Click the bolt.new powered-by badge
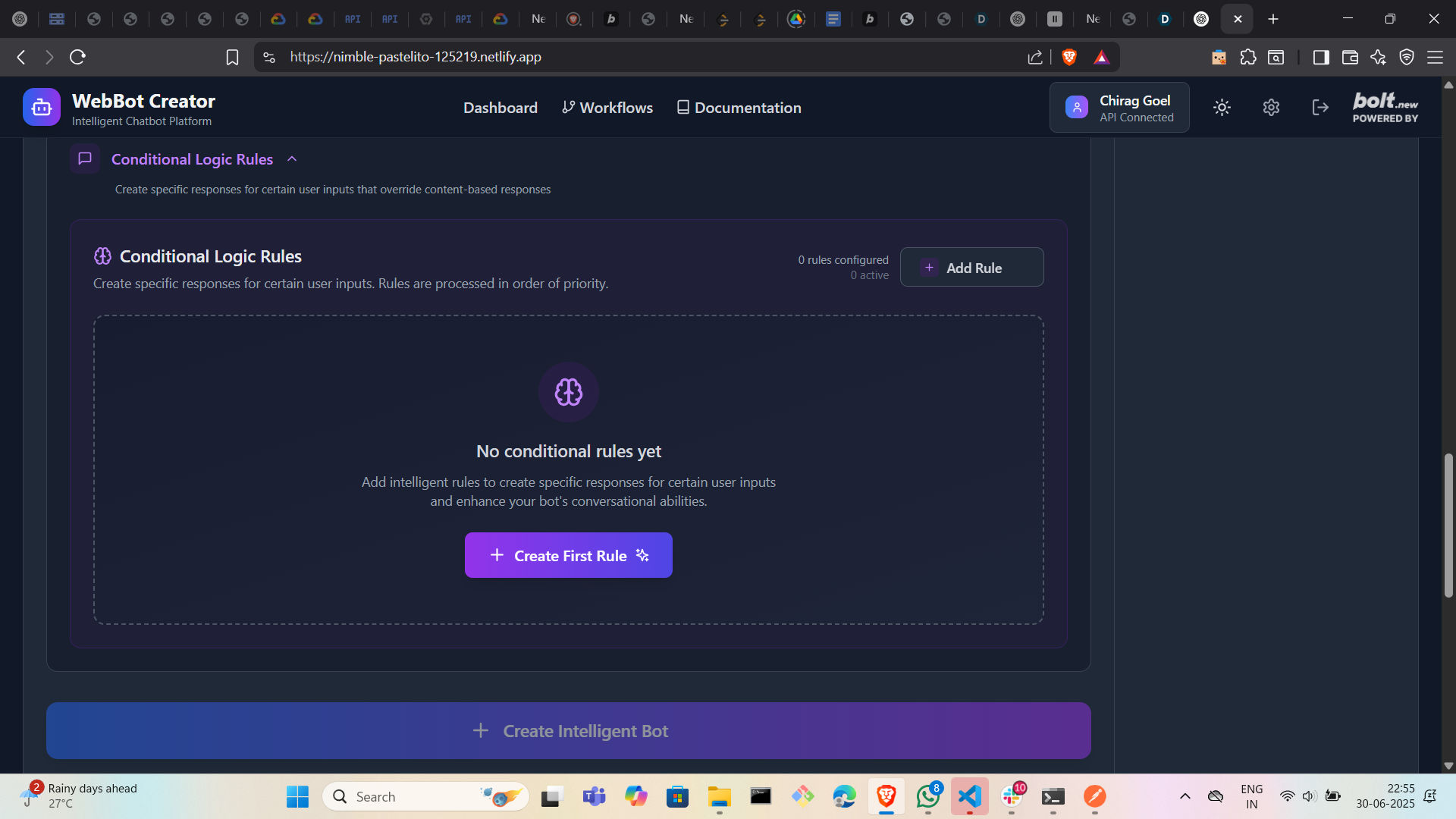The image size is (1456, 819). point(1385,108)
